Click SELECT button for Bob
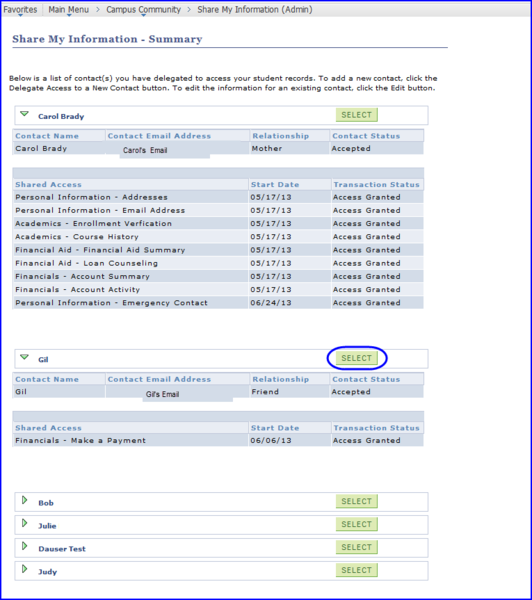Screen dimensions: 532x600 357,501
